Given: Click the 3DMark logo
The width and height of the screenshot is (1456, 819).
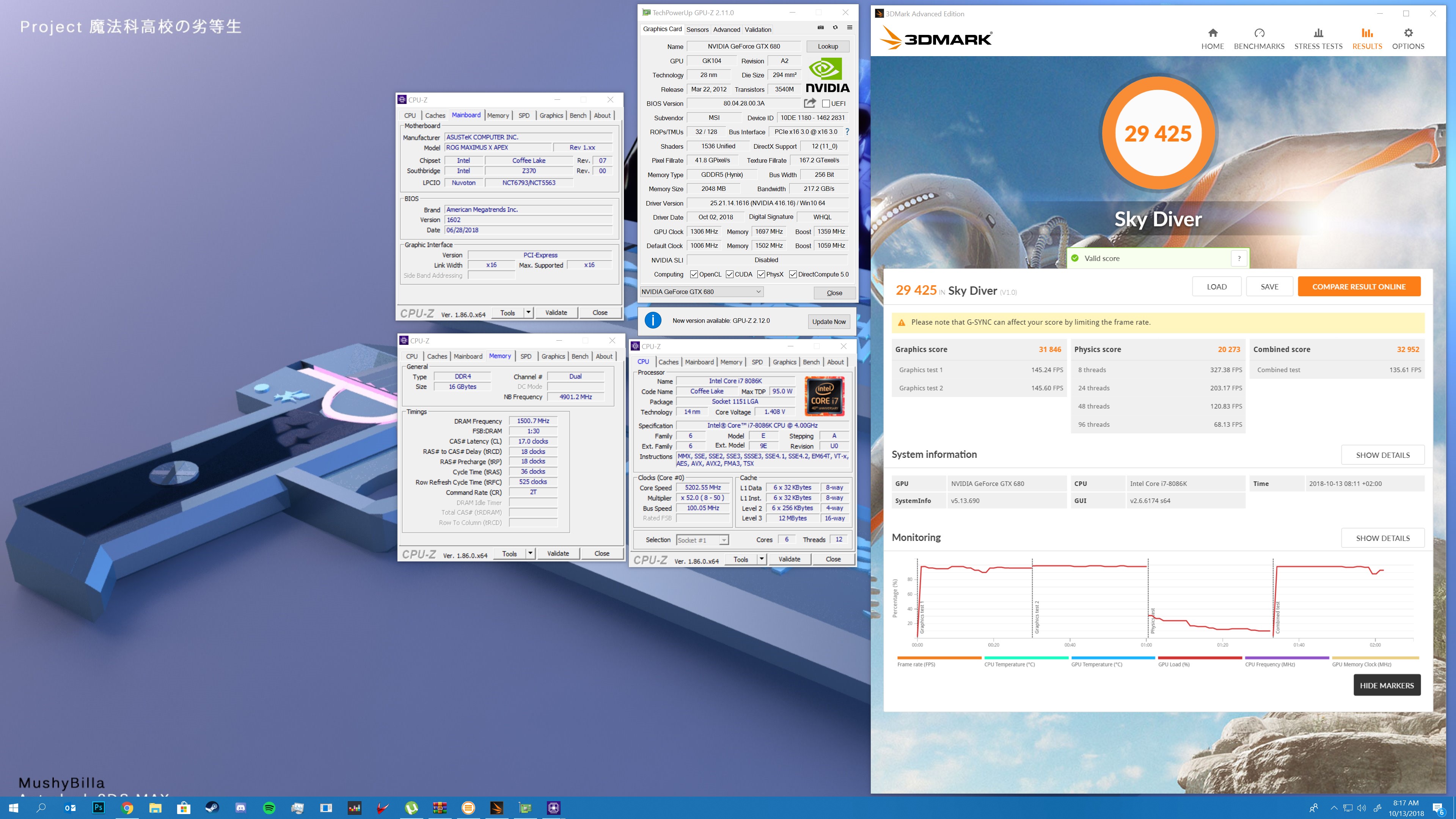Looking at the screenshot, I should 935,38.
